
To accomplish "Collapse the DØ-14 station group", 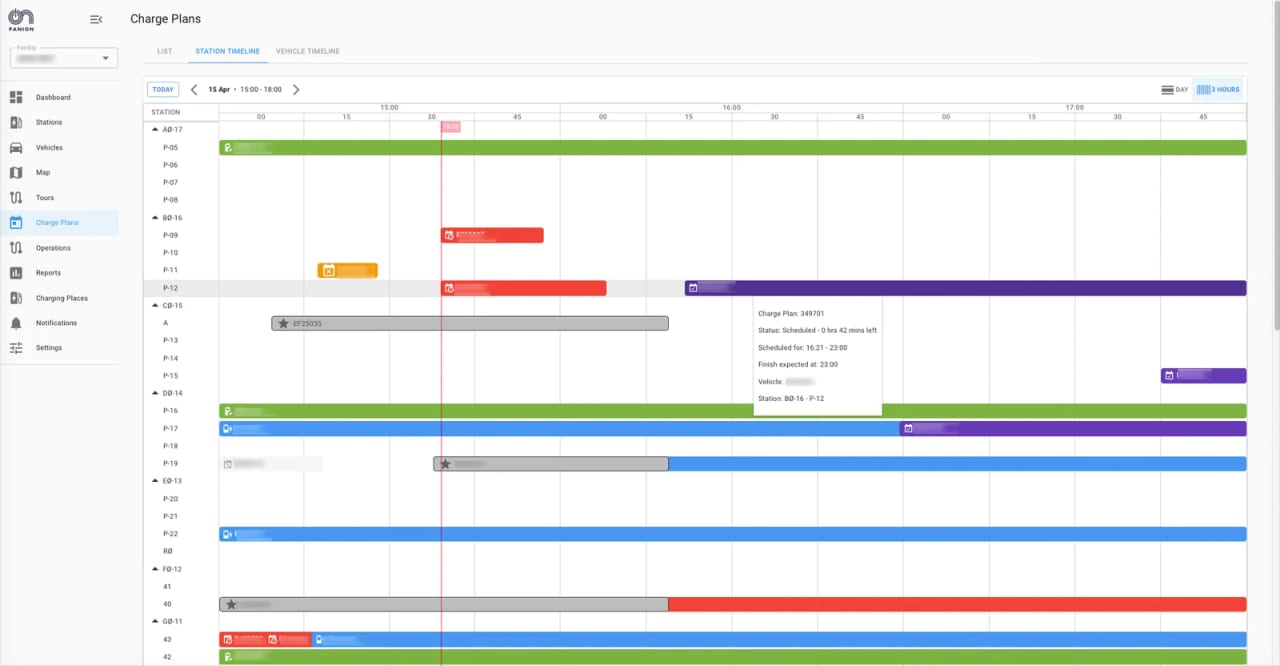I will [x=155, y=393].
